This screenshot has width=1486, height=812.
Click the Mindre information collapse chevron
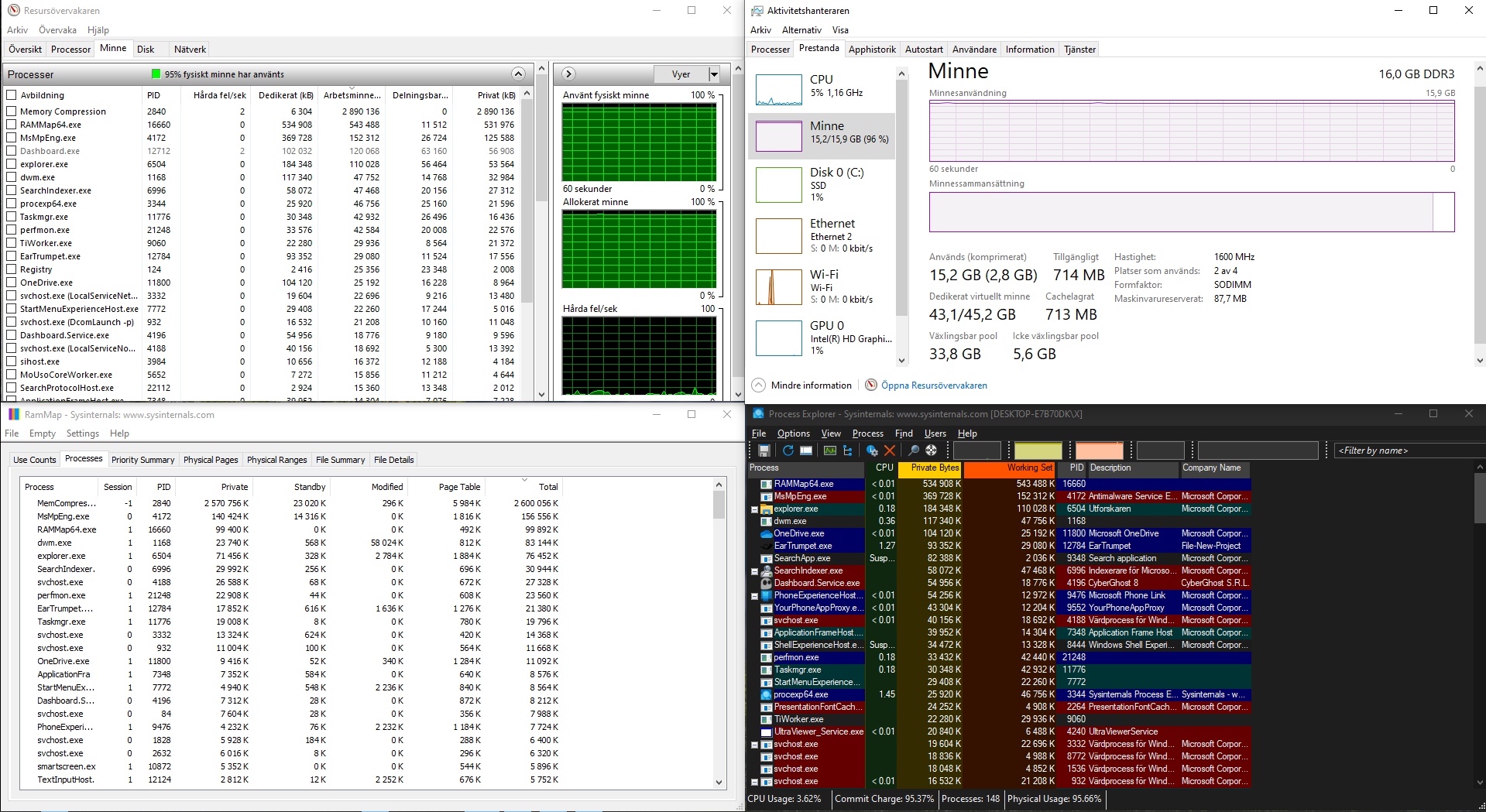[759, 385]
